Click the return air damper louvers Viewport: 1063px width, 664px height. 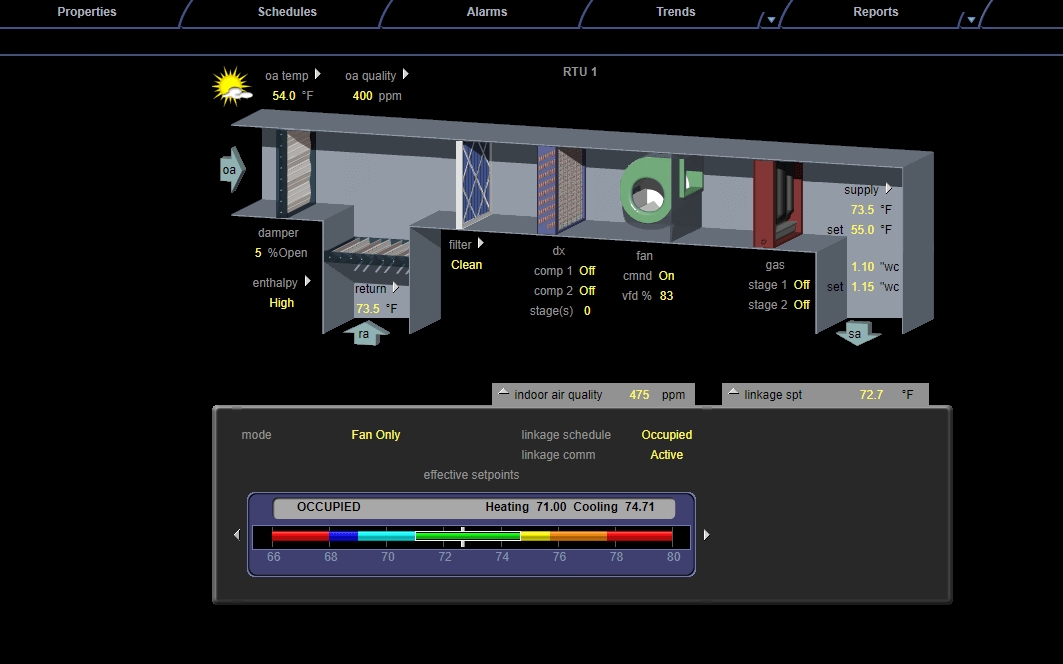pos(367,255)
